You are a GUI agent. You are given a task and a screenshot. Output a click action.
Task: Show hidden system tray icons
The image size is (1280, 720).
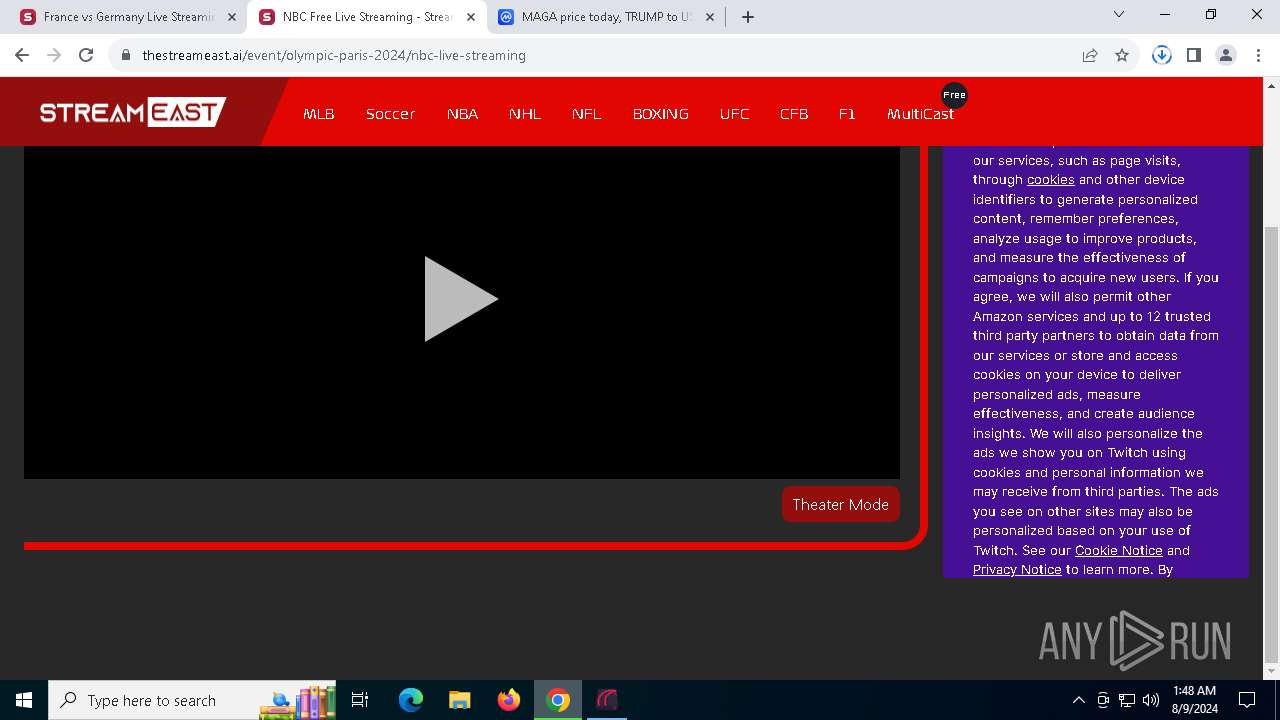pos(1078,700)
